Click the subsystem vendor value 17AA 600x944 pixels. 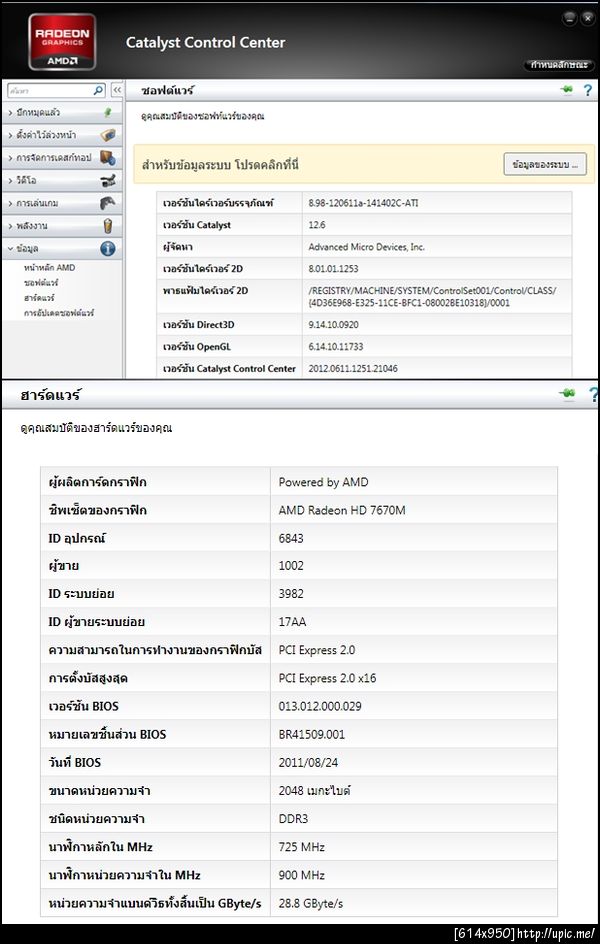(292, 622)
